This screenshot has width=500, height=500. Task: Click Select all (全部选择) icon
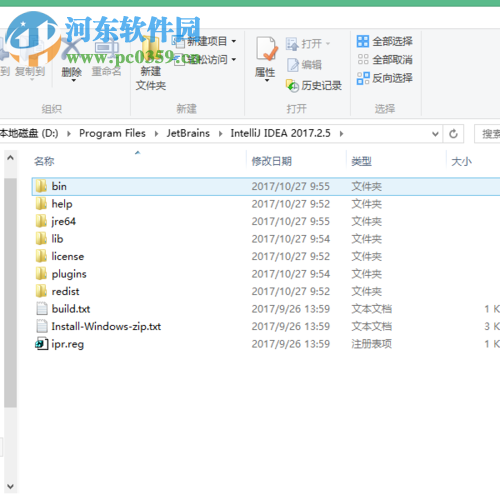click(363, 41)
